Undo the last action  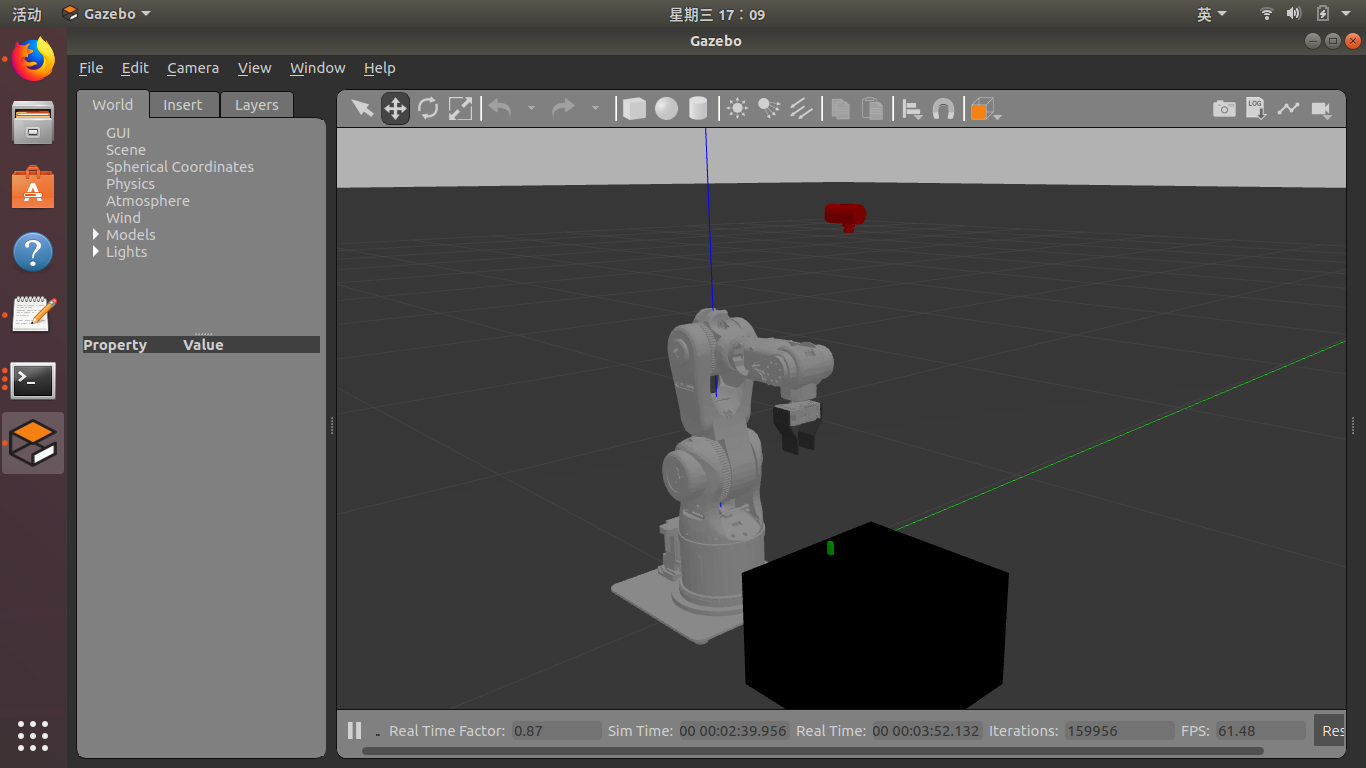(x=500, y=108)
